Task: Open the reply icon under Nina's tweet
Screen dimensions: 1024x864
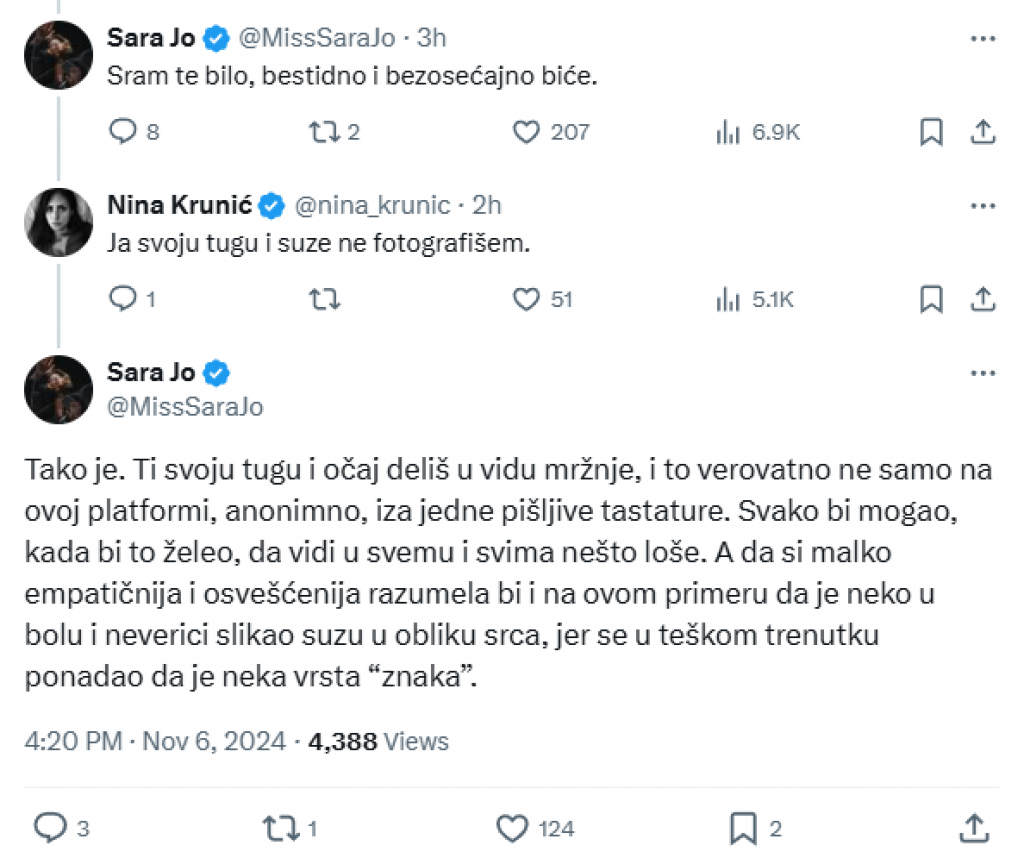Action: pyautogui.click(x=122, y=298)
